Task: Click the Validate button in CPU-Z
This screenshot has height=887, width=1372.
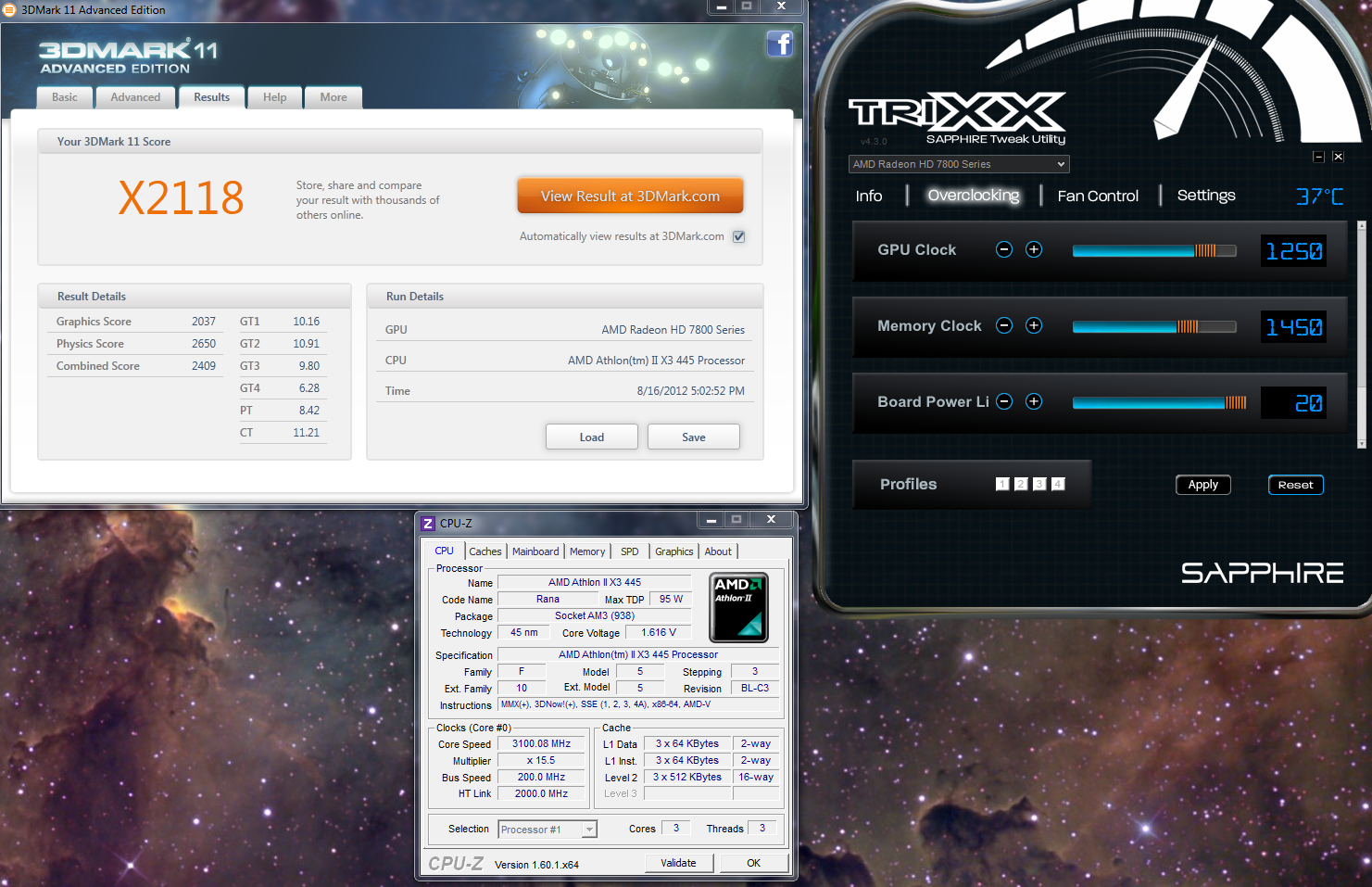Action: pyautogui.click(x=679, y=863)
